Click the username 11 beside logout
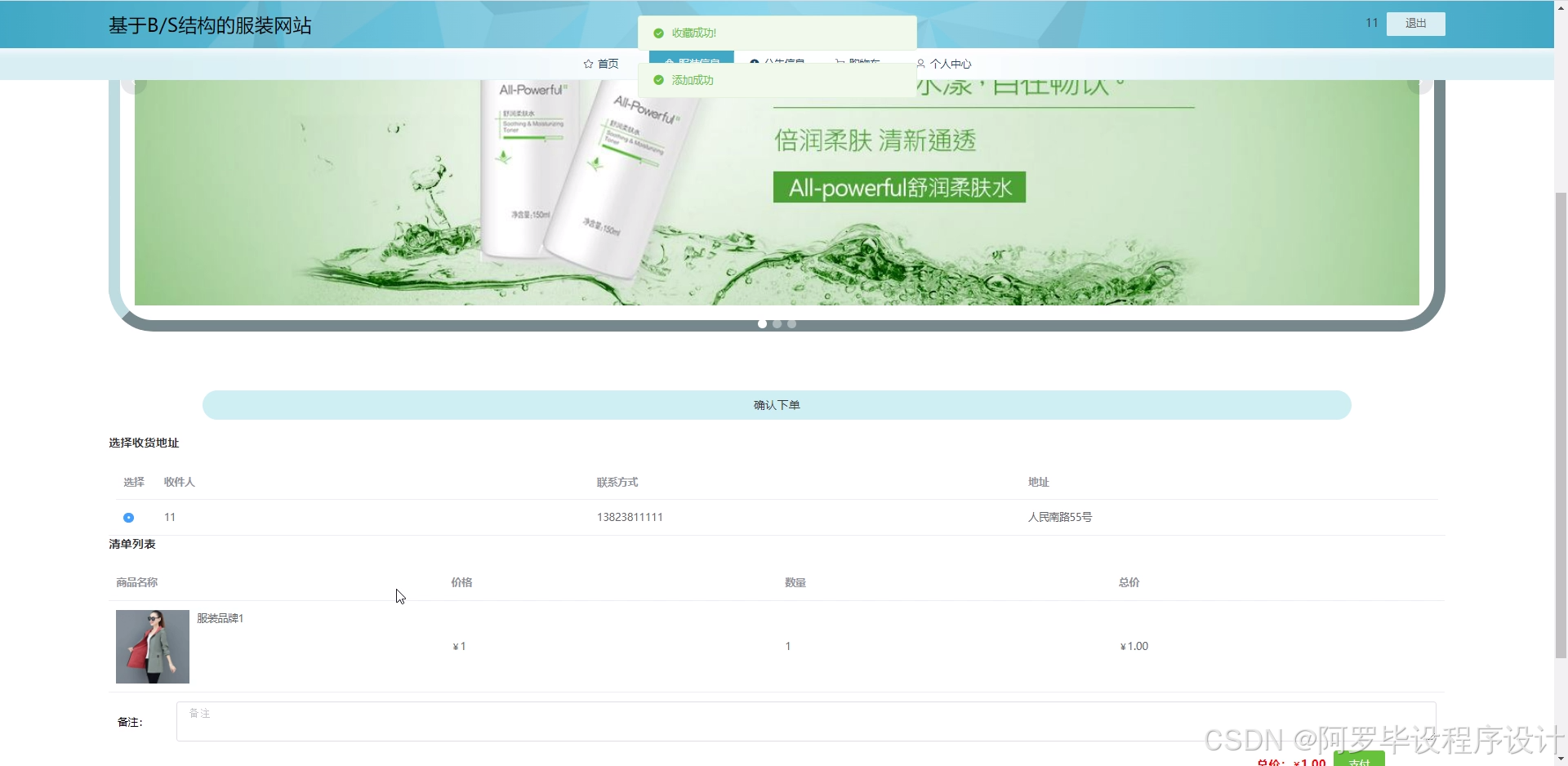Viewport: 1568px width, 766px height. 1372,23
